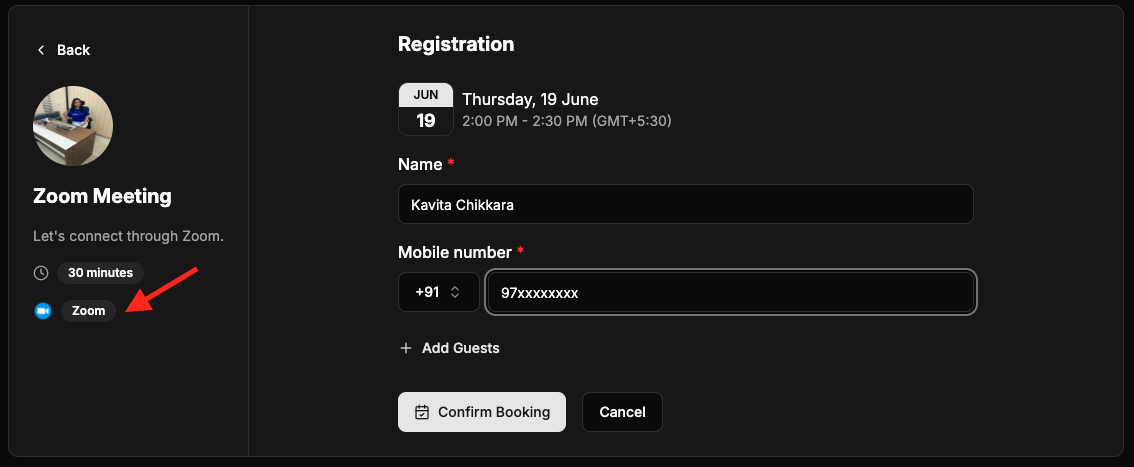The width and height of the screenshot is (1134, 467).
Task: Click the blue Zoom camera icon
Action: pos(43,311)
